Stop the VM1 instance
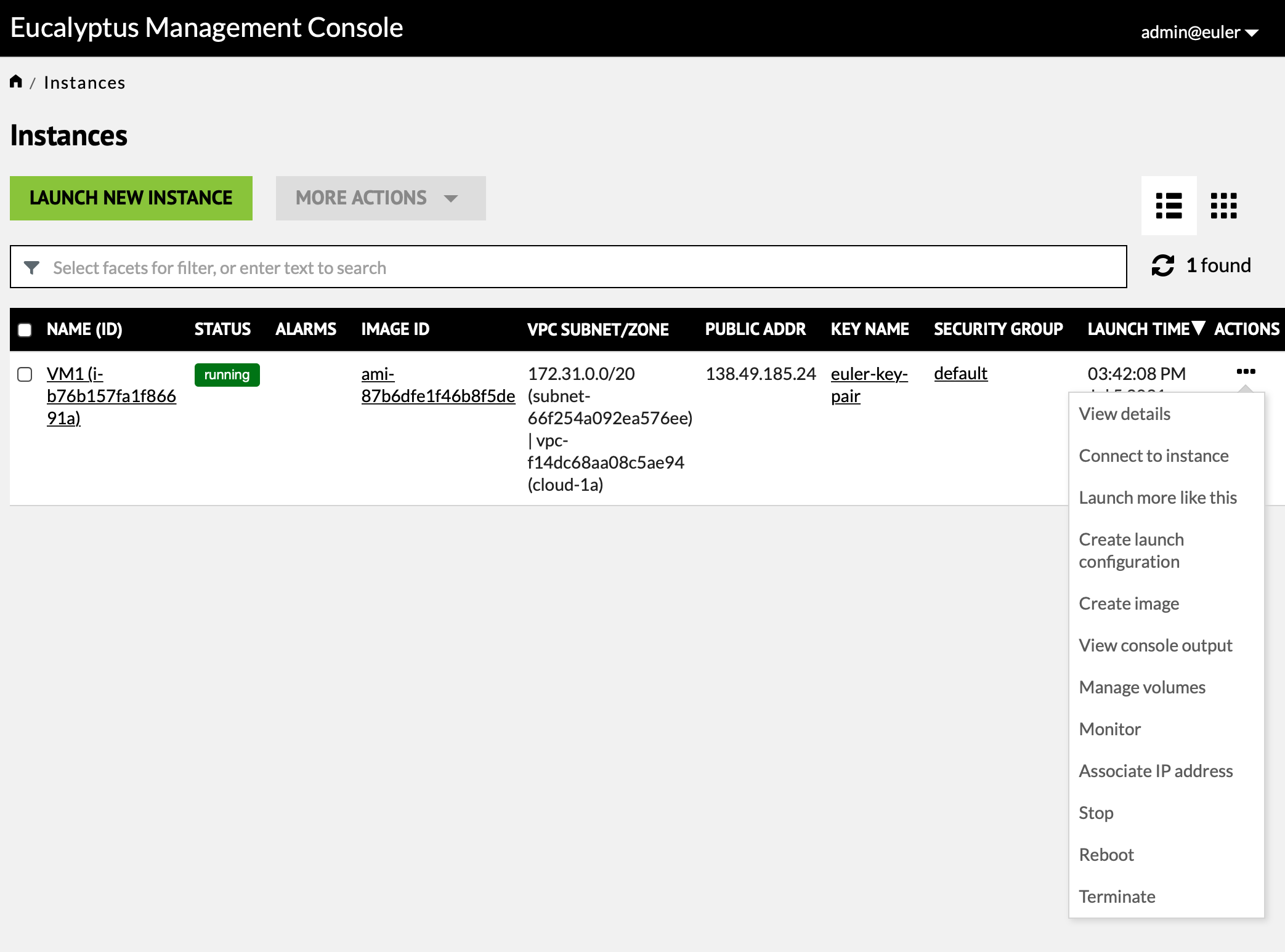 pyautogui.click(x=1096, y=813)
